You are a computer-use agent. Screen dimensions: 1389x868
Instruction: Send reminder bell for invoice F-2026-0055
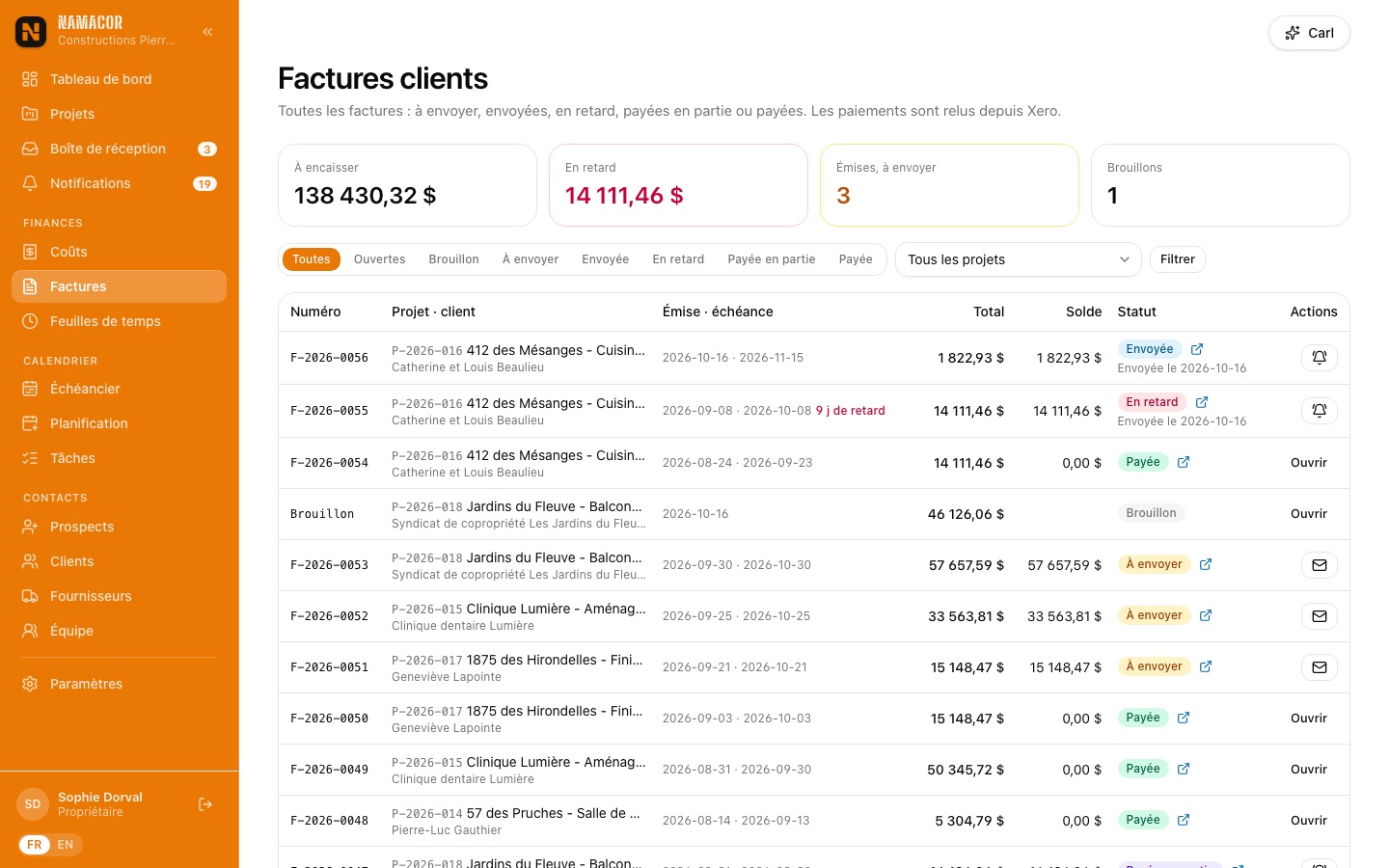tap(1320, 411)
